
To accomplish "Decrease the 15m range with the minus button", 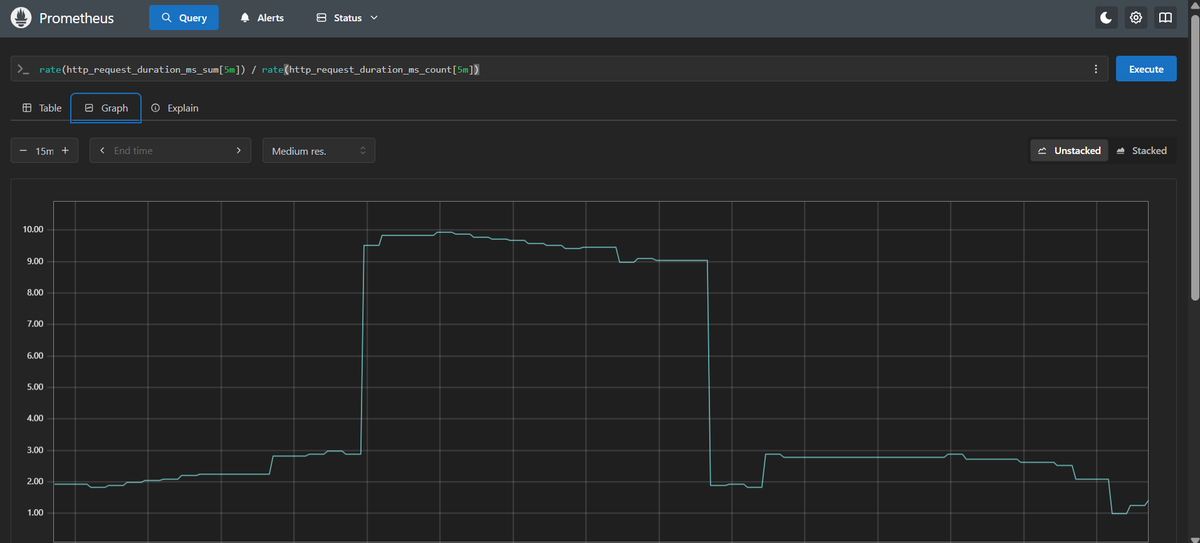I will point(23,151).
